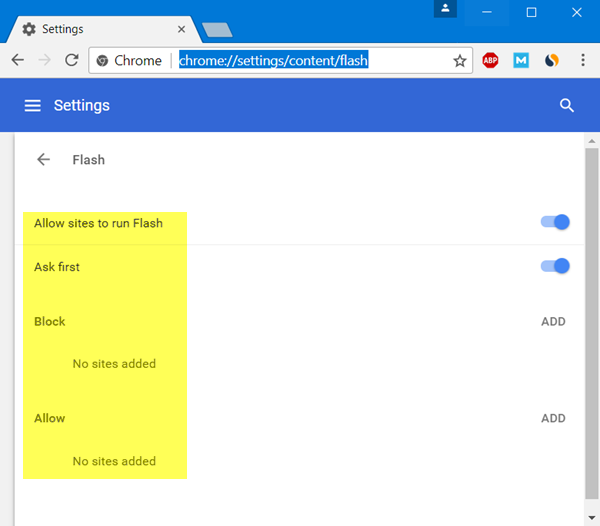Open the Adblock Plus extension icon
The width and height of the screenshot is (600, 526).
(490, 60)
